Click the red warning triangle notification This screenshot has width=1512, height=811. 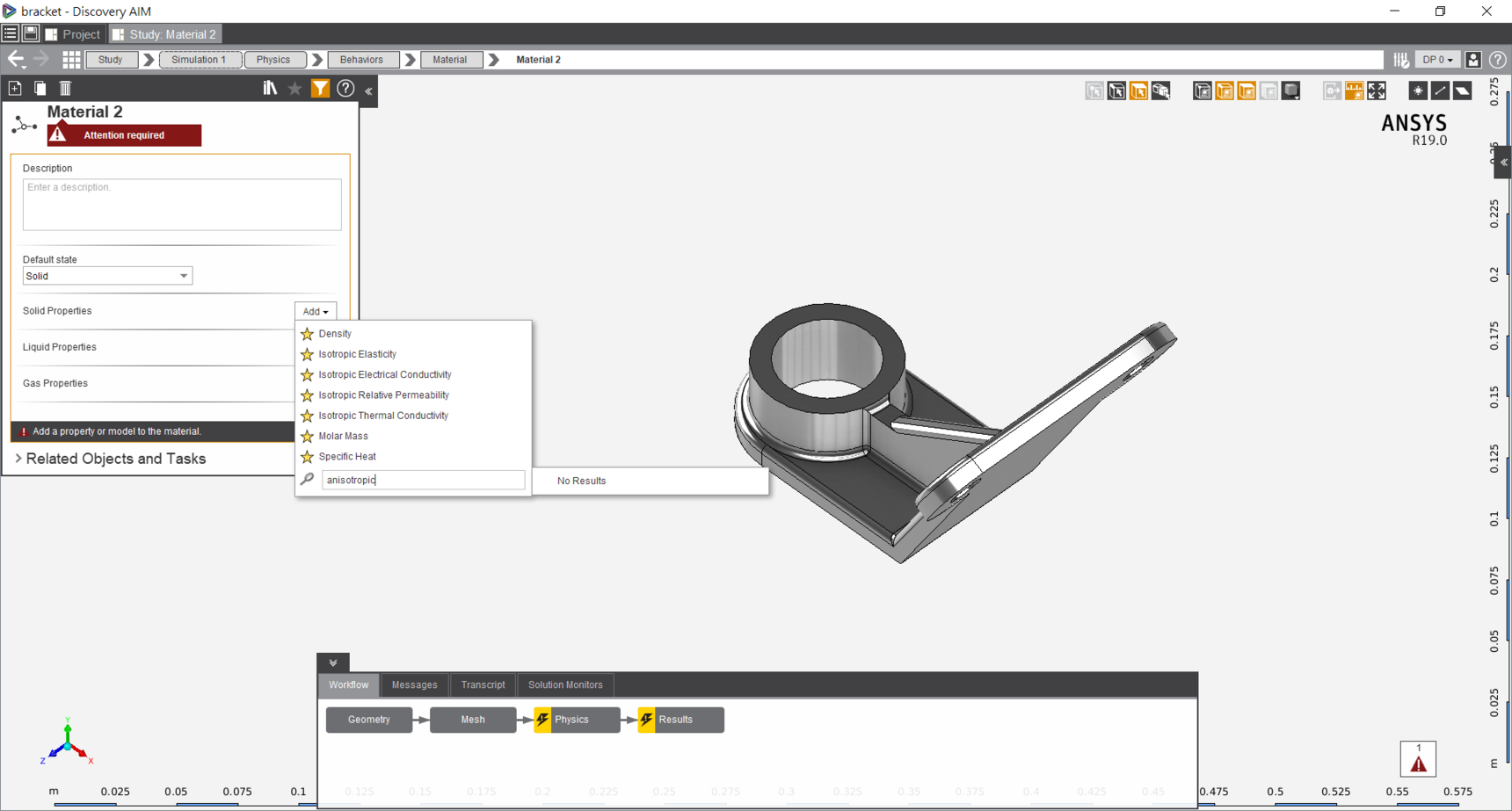(1418, 759)
